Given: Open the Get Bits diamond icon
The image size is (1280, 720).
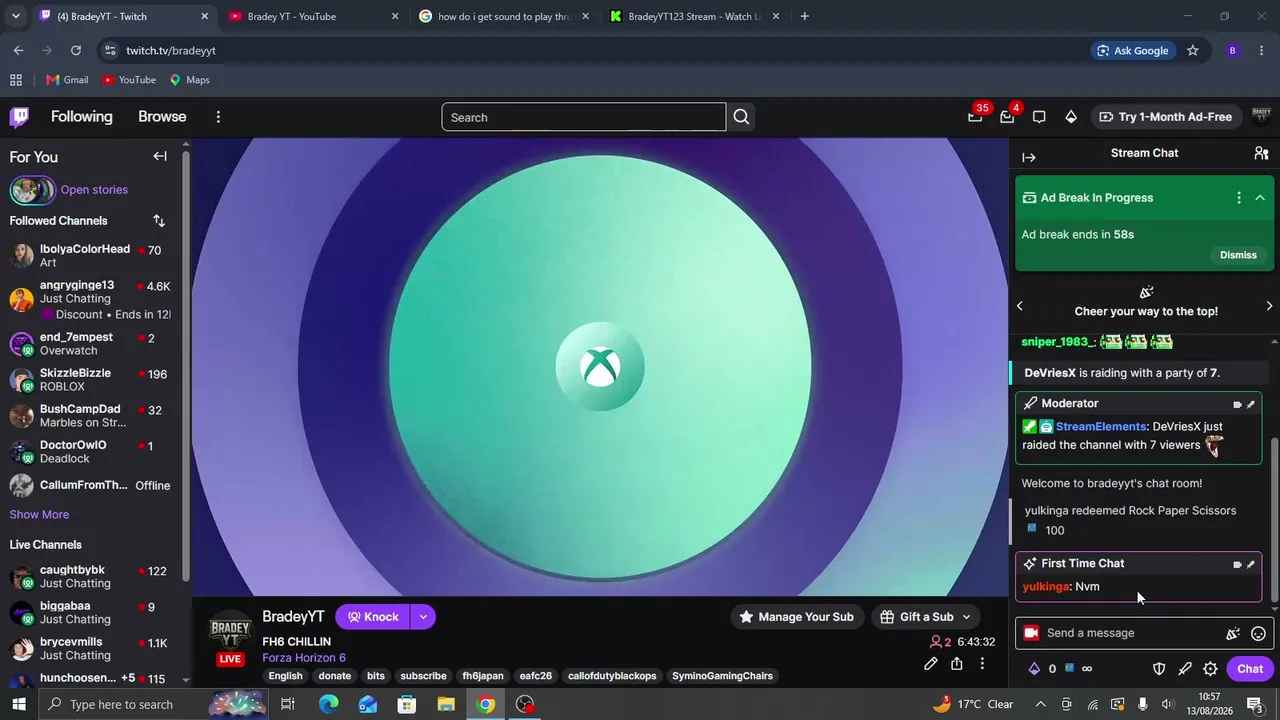Looking at the screenshot, I should point(1071,117).
